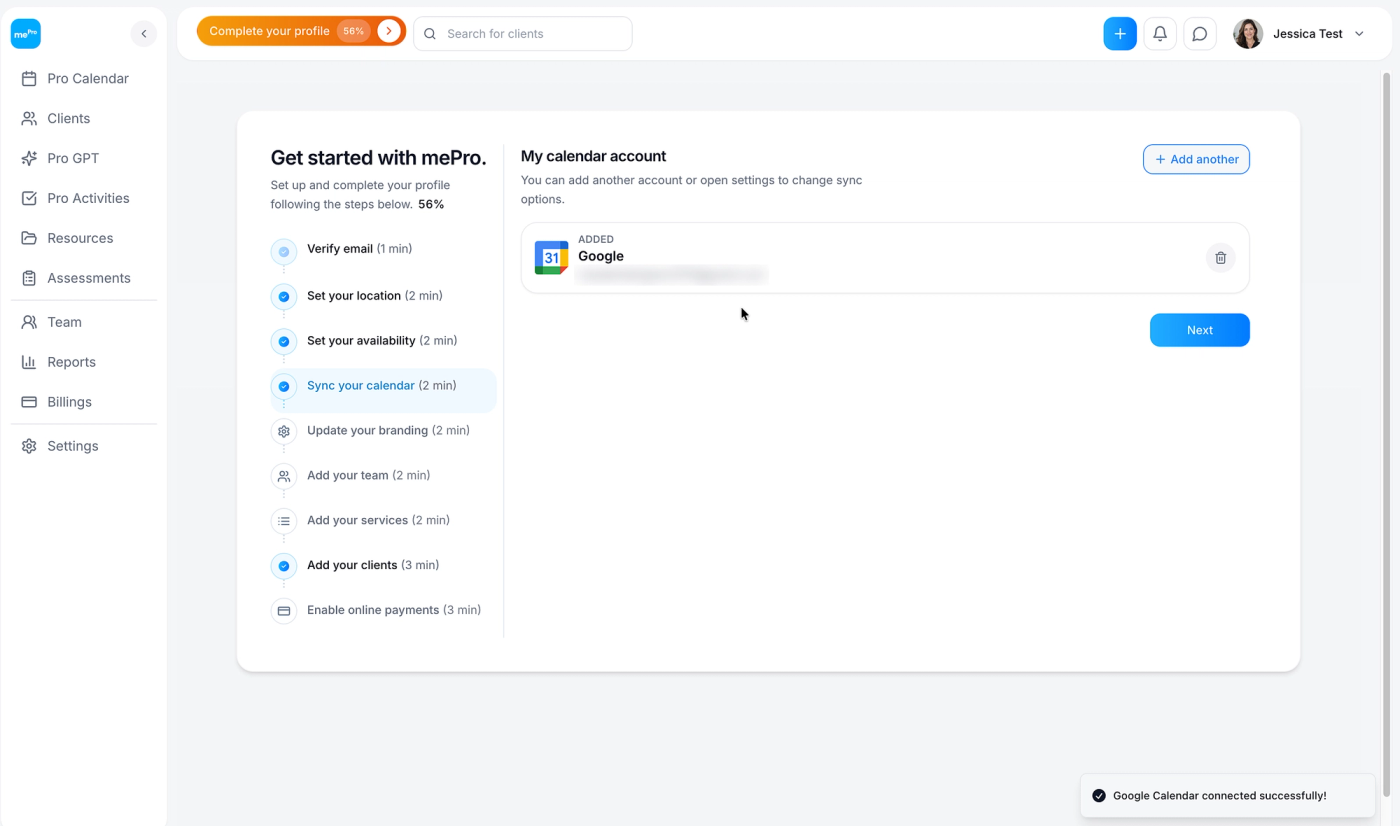Click the Add another account button

[x=1196, y=159]
